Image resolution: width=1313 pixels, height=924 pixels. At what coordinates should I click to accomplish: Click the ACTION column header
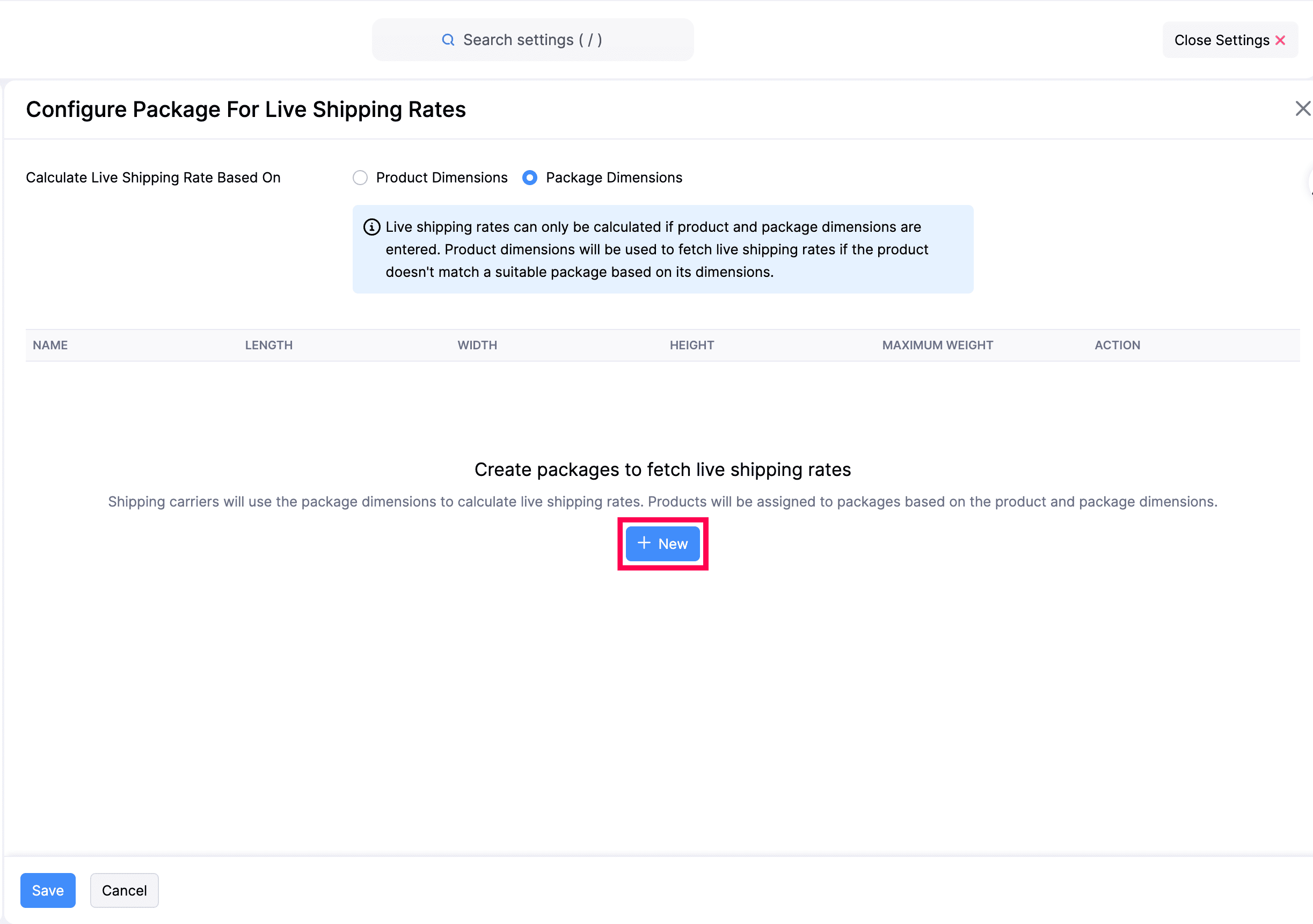click(1118, 346)
